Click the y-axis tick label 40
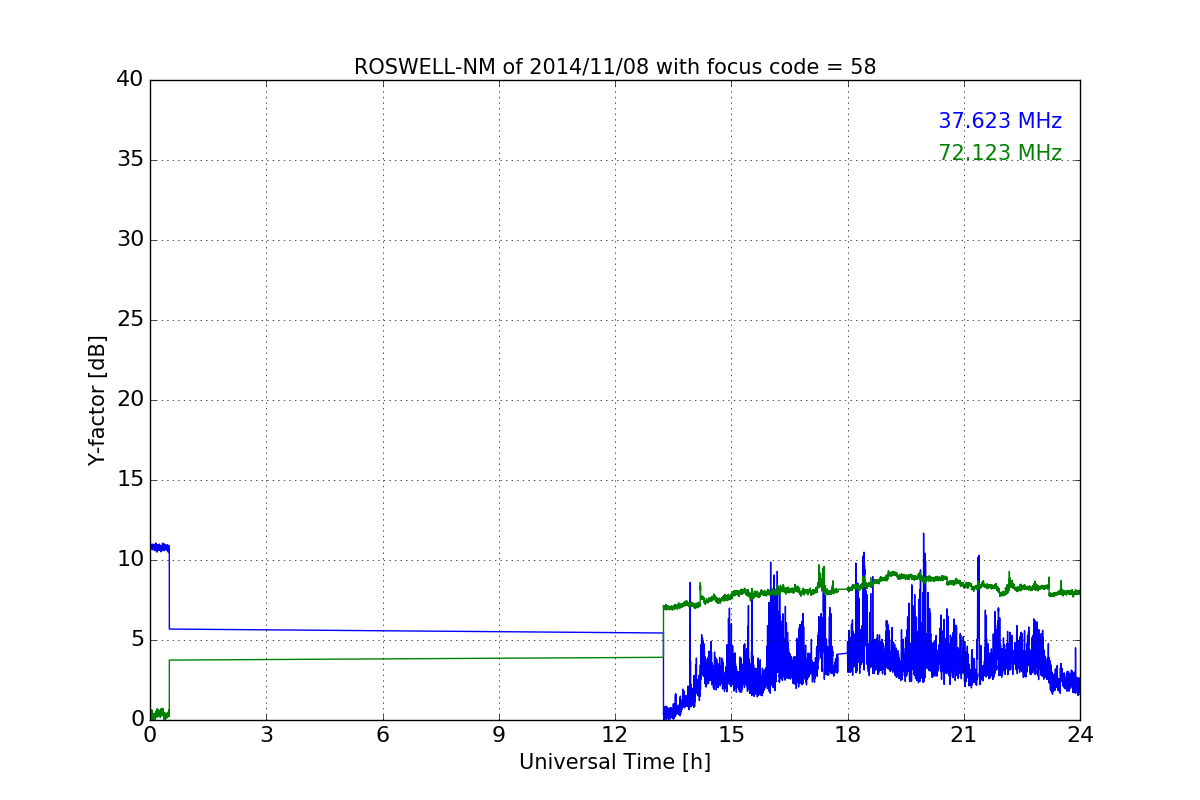Screen dimensions: 1200x800 click(130, 80)
